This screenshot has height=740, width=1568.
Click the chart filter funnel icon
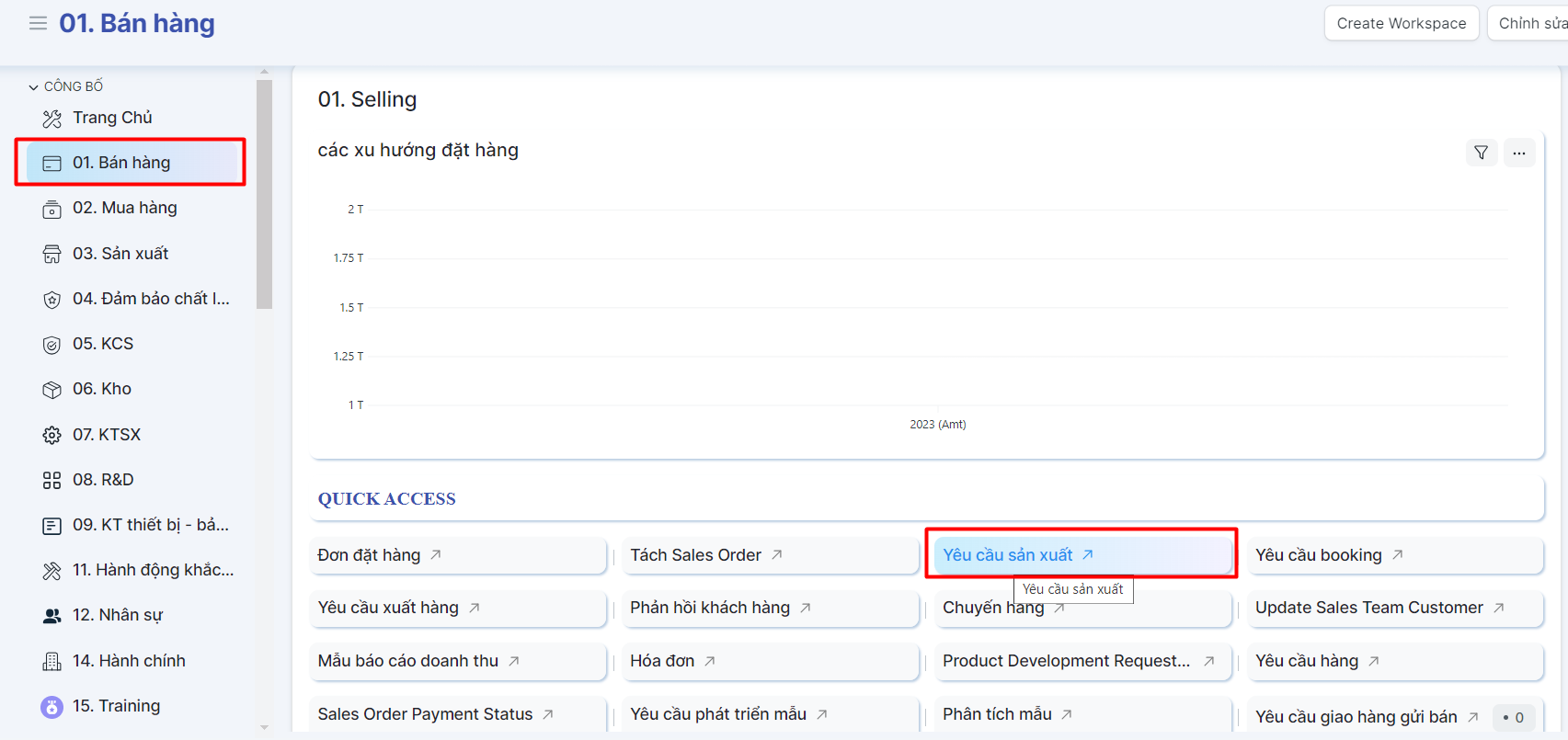pyautogui.click(x=1481, y=153)
